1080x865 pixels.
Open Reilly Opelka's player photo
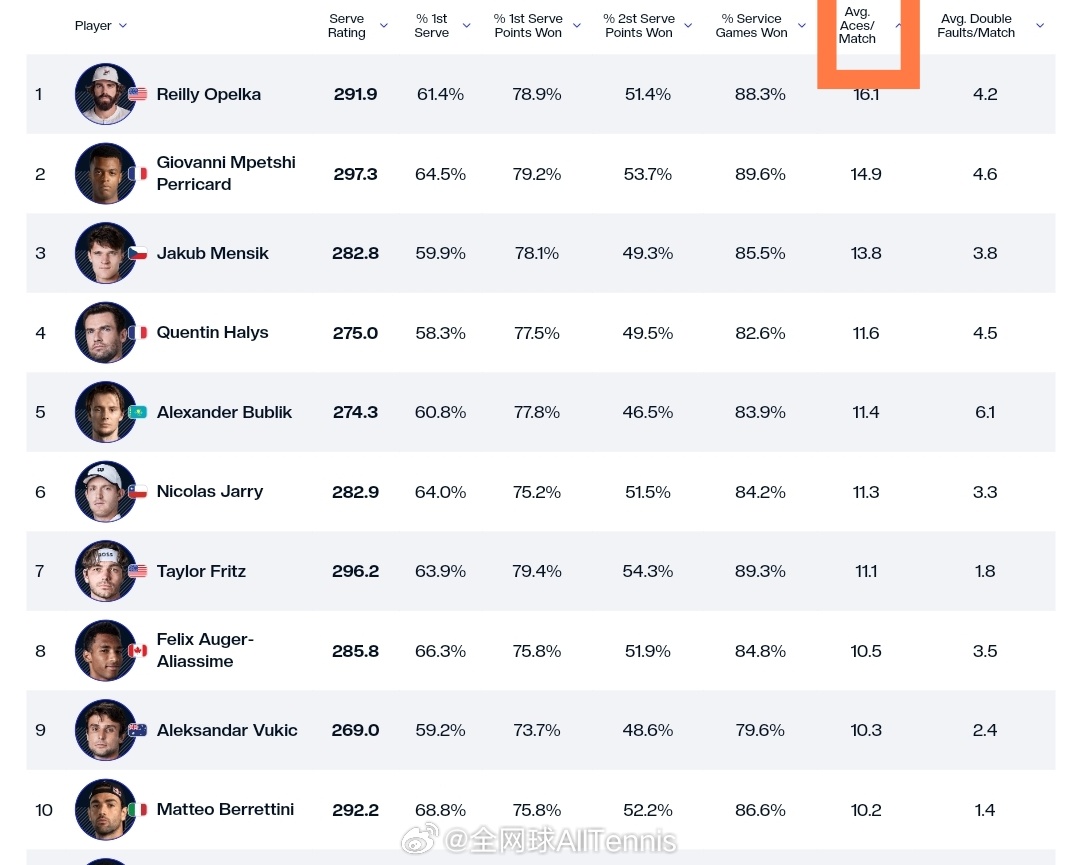pos(105,94)
